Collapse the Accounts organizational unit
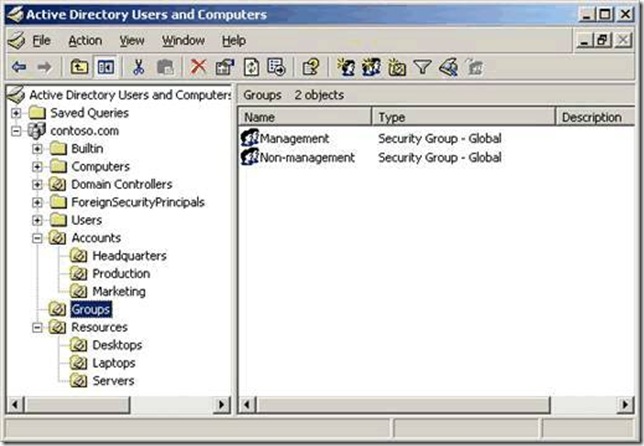The height and width of the screenshot is (446, 644). 37,238
